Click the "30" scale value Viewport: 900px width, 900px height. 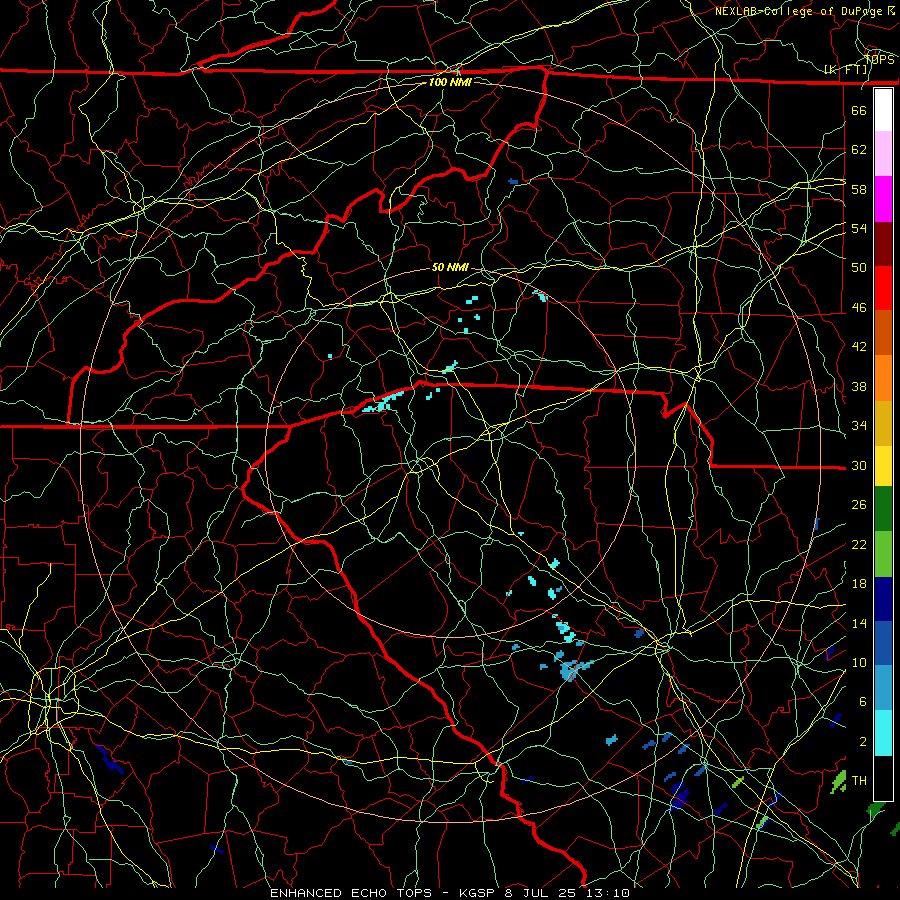click(x=859, y=465)
